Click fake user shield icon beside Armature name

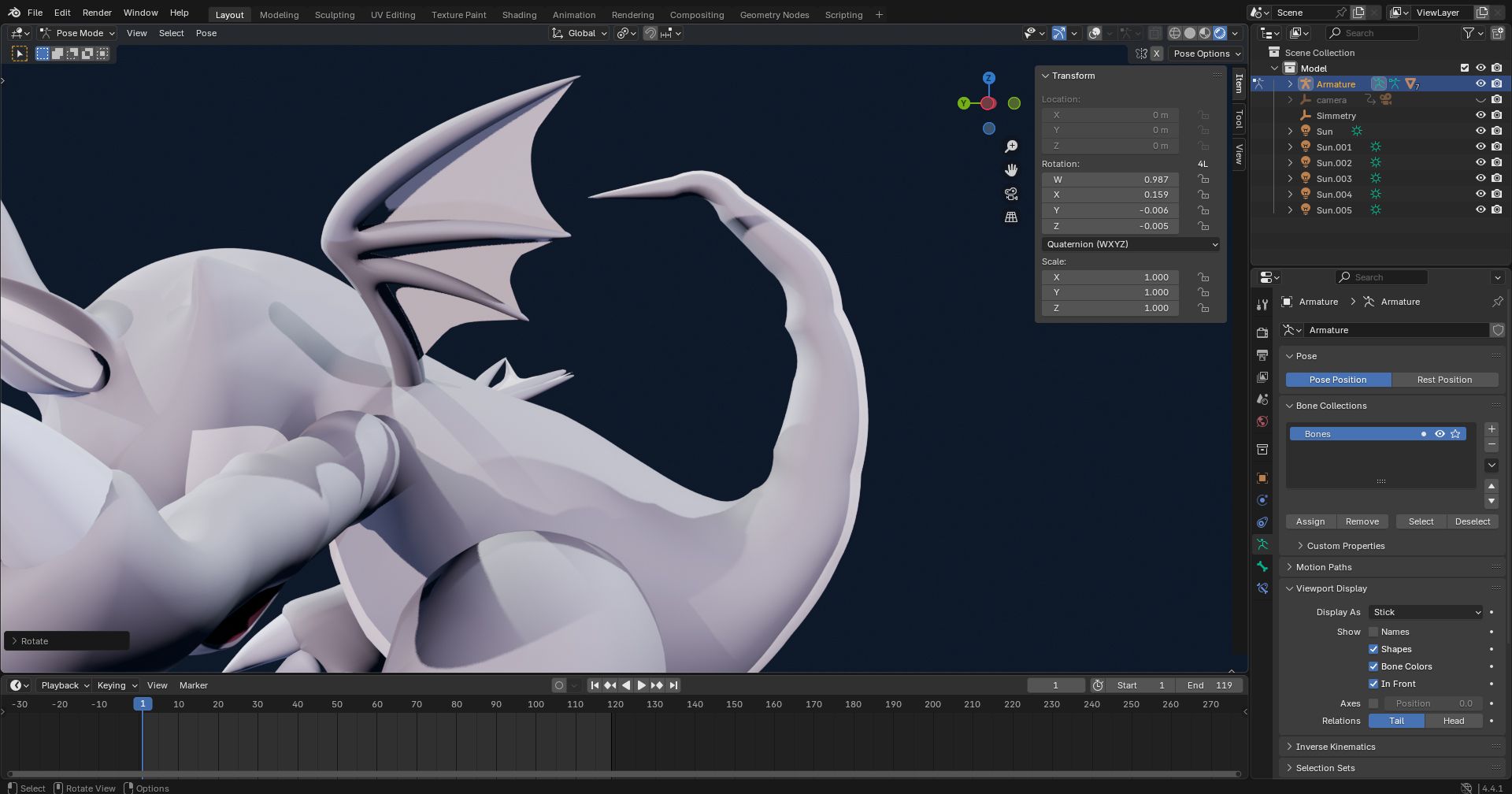(1498, 330)
